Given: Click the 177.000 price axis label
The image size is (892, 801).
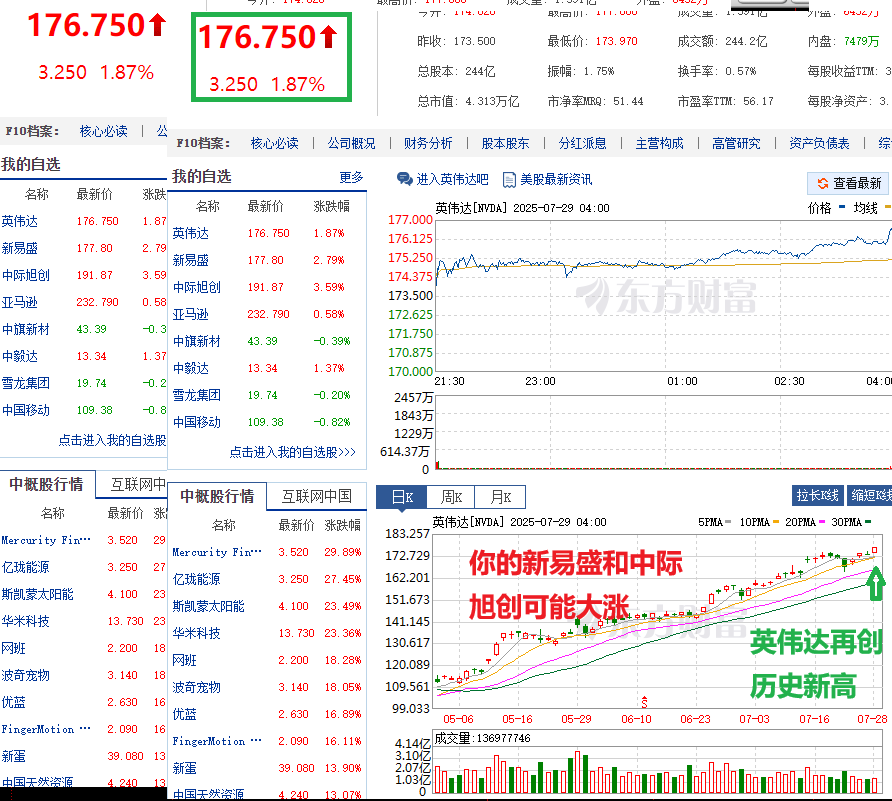Looking at the screenshot, I should point(410,220).
